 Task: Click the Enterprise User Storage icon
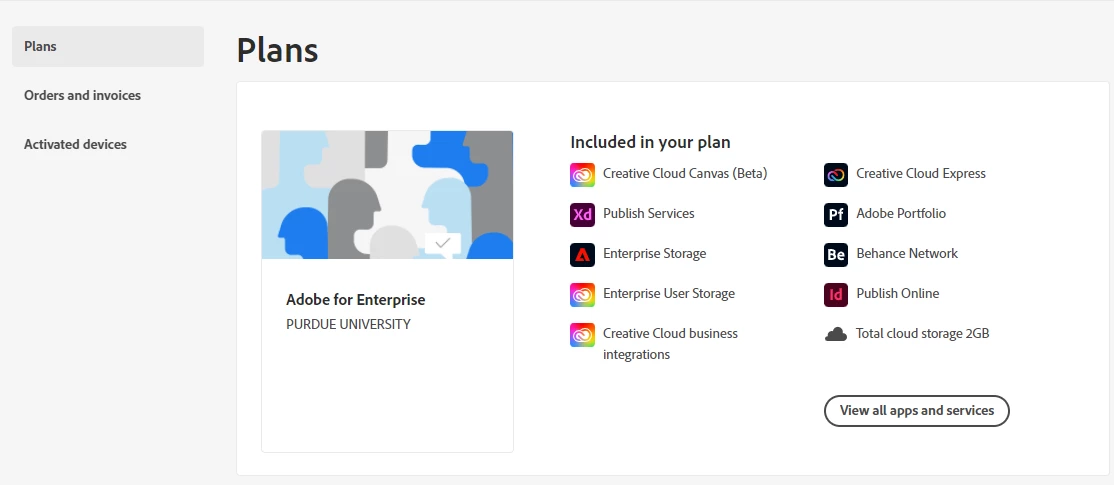click(582, 295)
